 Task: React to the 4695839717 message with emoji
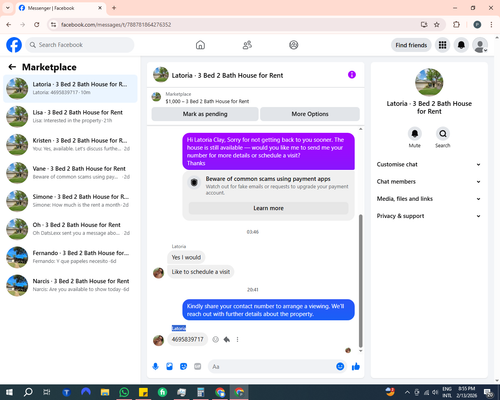pos(216,339)
